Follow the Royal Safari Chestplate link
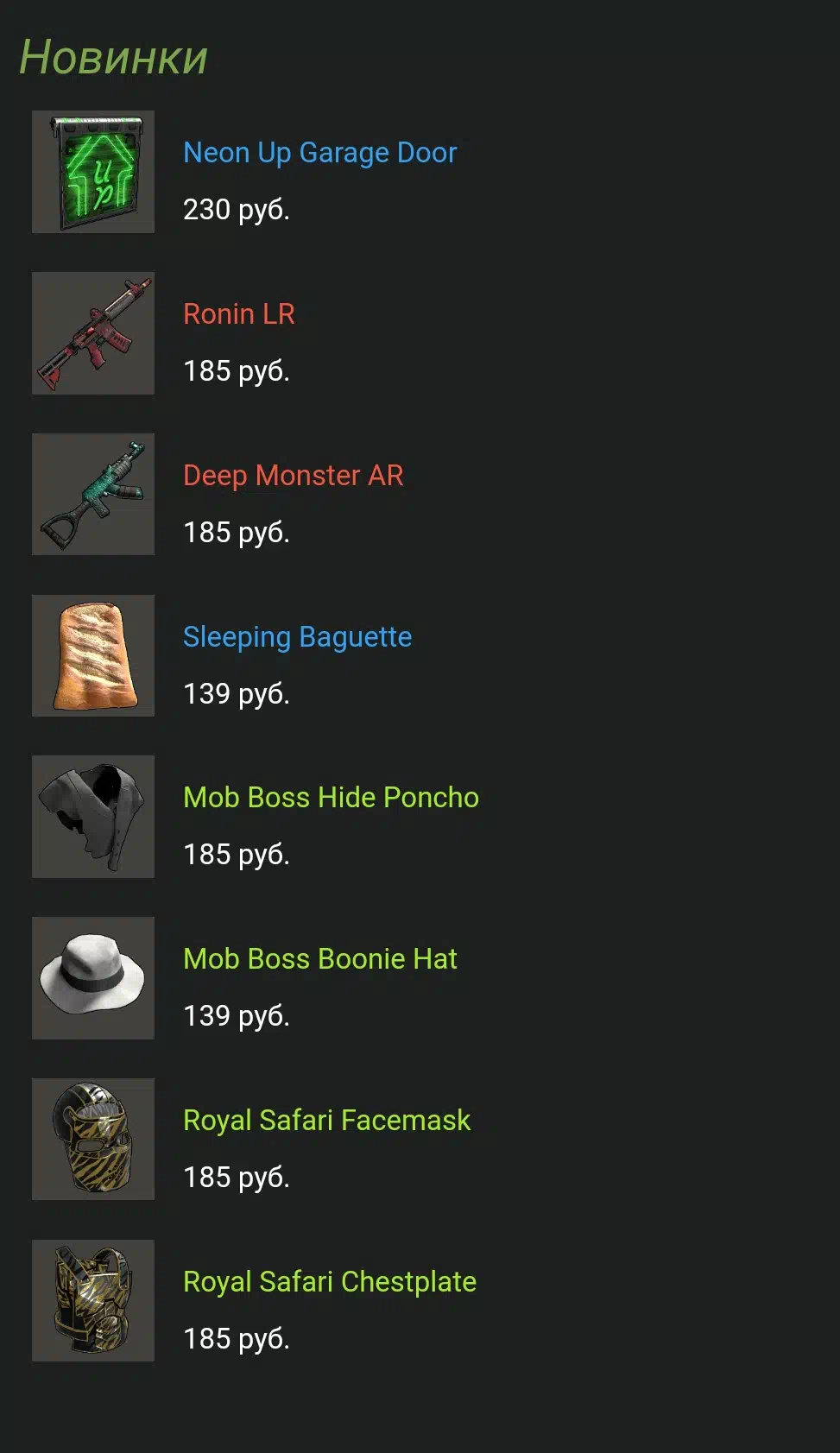The width and height of the screenshot is (840, 1453). click(x=330, y=1282)
